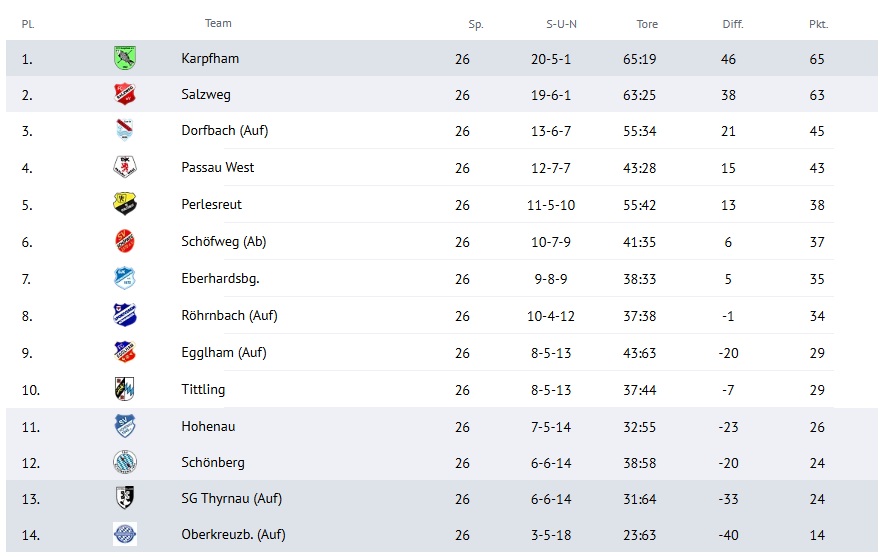Click the Karpfham club crest icon

(125, 58)
